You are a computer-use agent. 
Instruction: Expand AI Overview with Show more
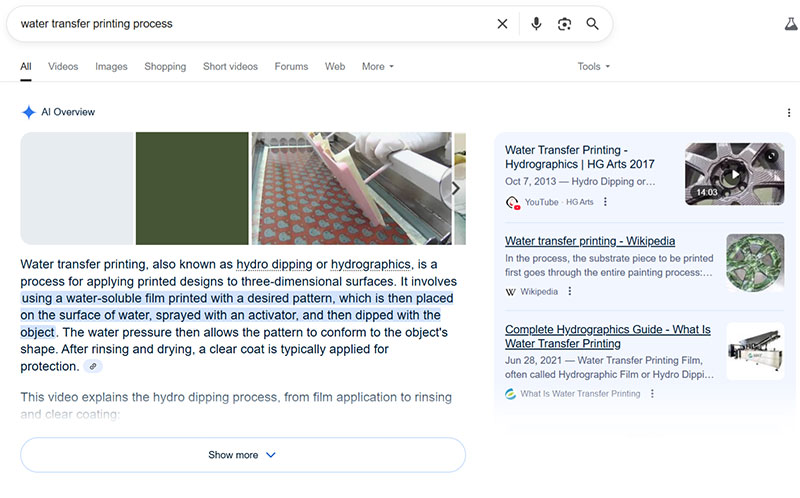(243, 455)
